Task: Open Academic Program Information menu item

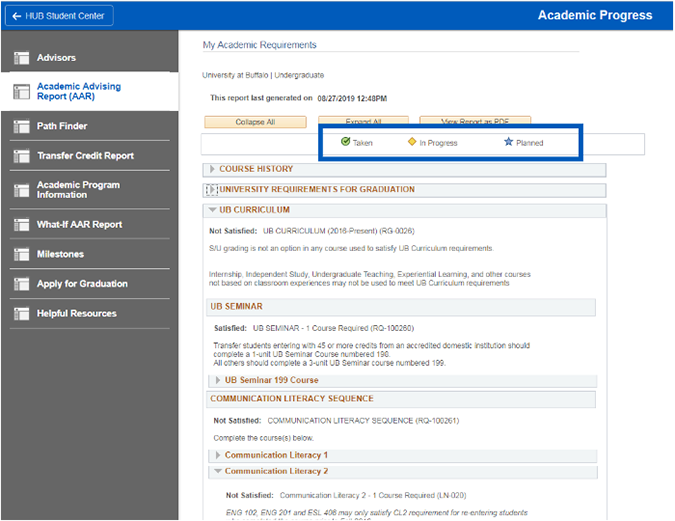Action: pos(78,190)
